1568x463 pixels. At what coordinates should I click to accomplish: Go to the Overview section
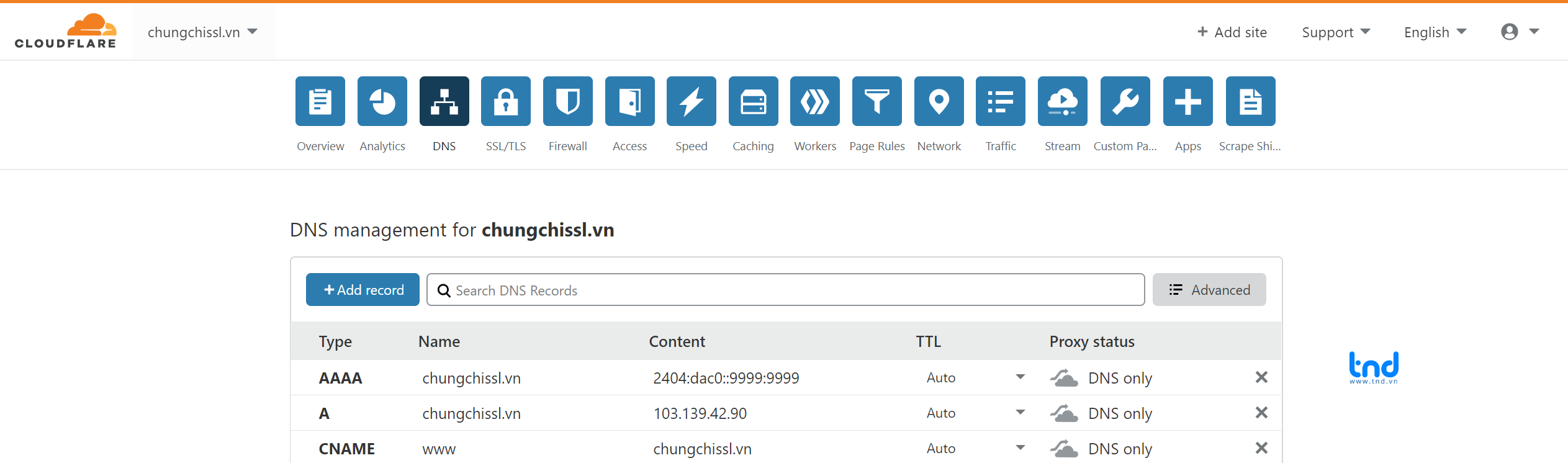320,101
